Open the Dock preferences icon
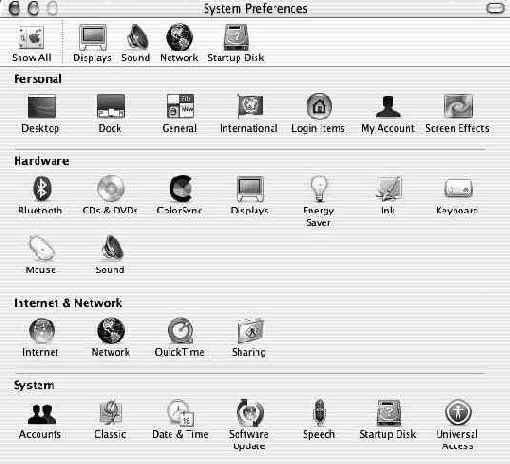The image size is (510, 464). pos(111,106)
